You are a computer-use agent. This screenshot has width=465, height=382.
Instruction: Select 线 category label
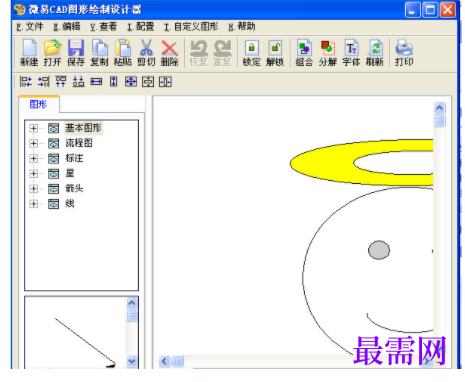pos(70,203)
